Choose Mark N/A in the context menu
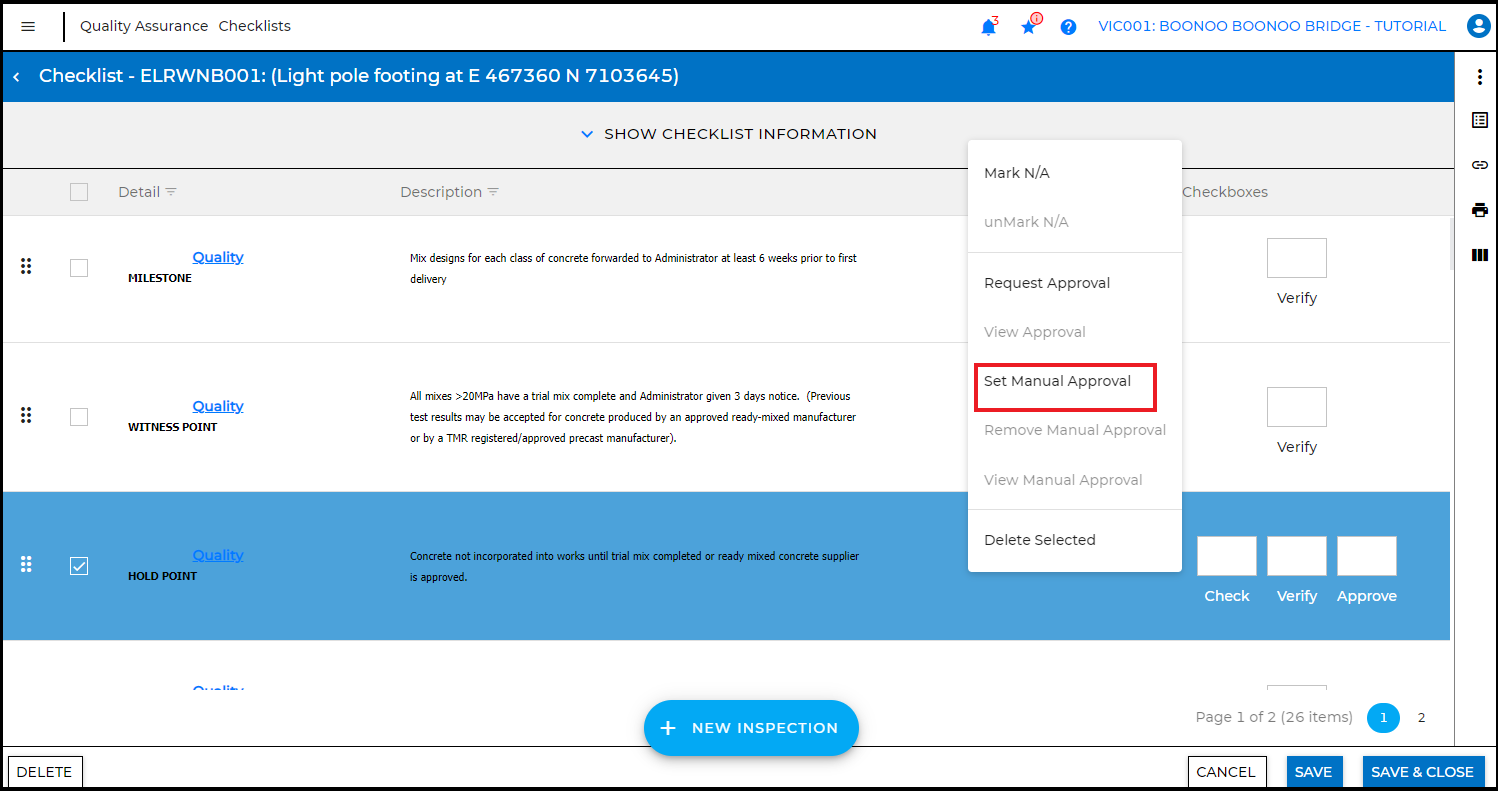Viewport: 1498px width, 791px height. (x=1017, y=173)
